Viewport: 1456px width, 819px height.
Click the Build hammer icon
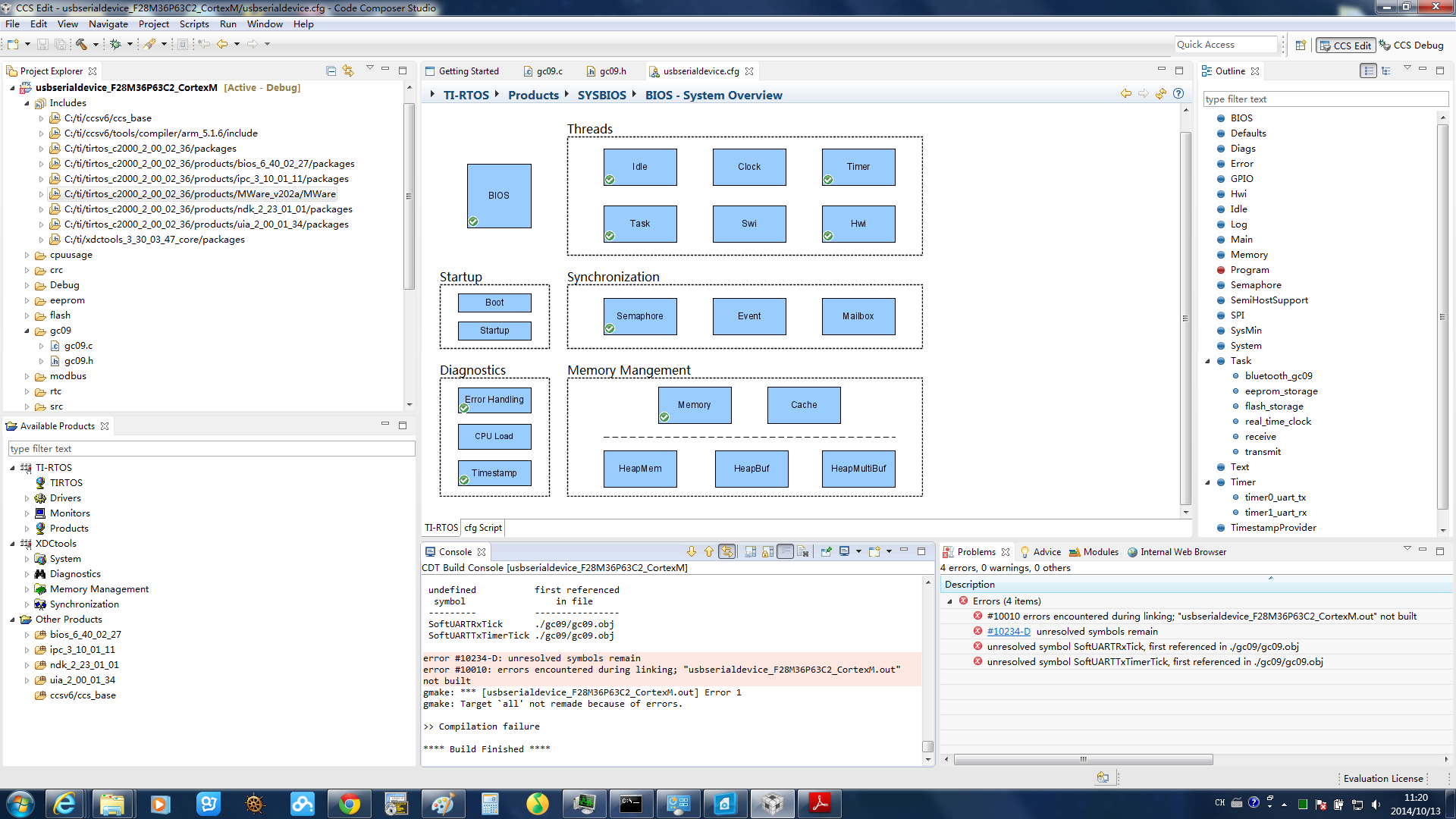(80, 44)
